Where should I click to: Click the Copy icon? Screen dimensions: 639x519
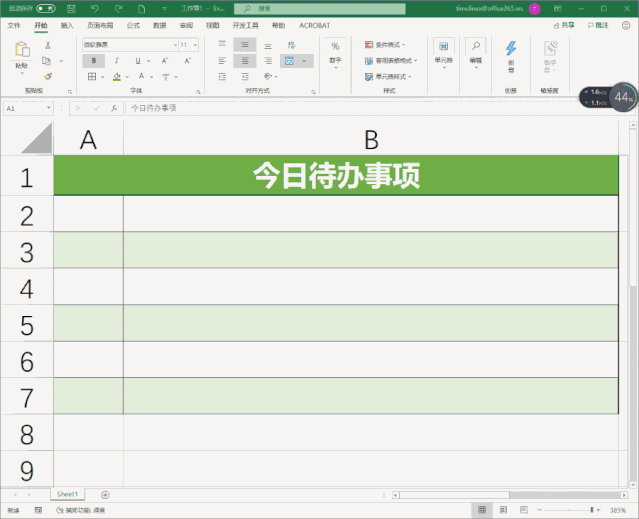46,61
